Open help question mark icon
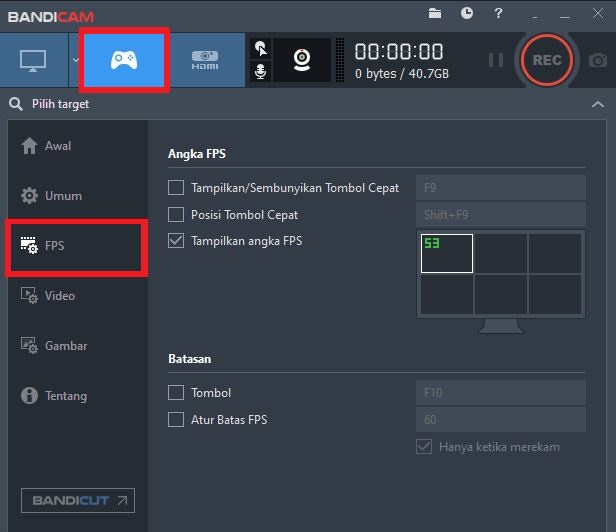 (498, 14)
